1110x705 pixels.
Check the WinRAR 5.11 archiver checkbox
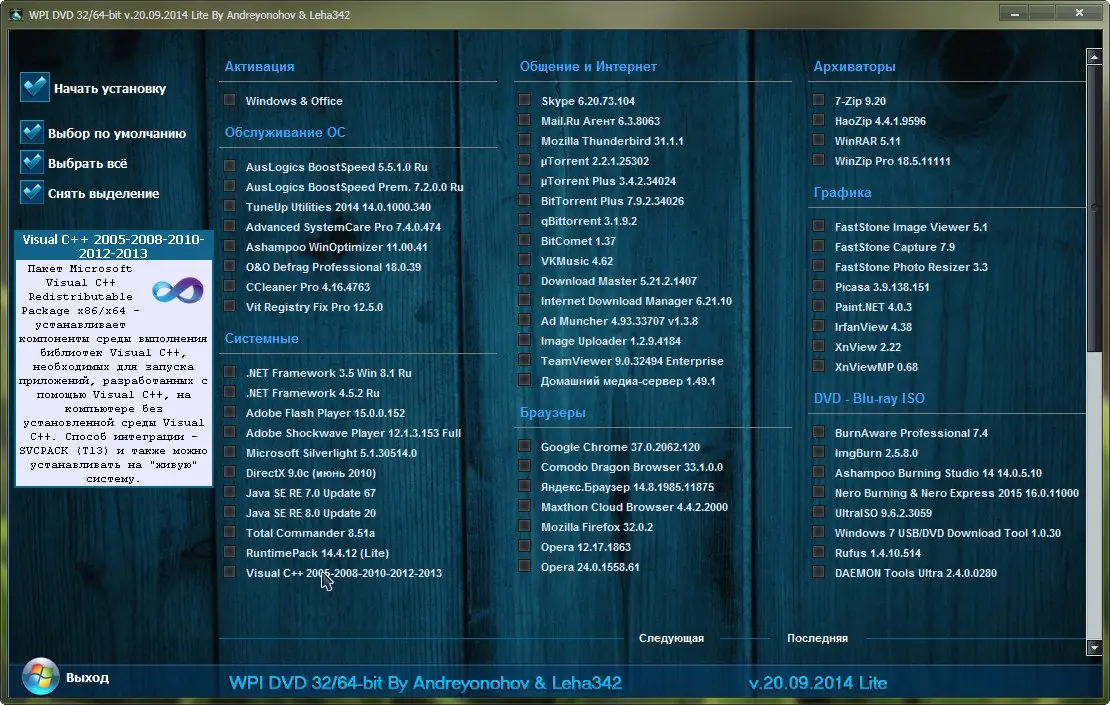coord(818,141)
